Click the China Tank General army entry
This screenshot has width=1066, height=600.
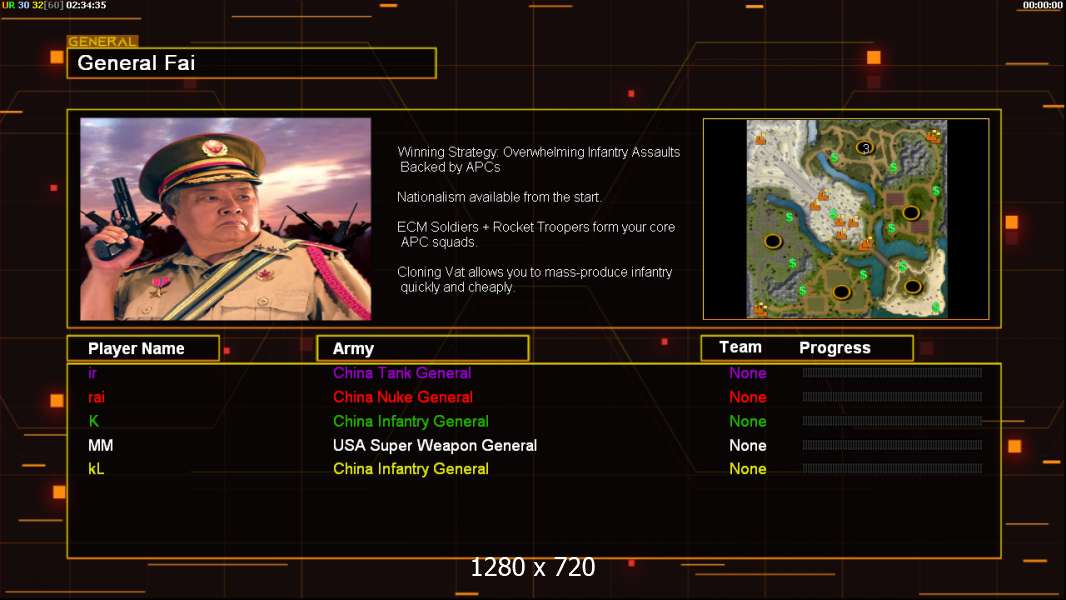coord(402,372)
